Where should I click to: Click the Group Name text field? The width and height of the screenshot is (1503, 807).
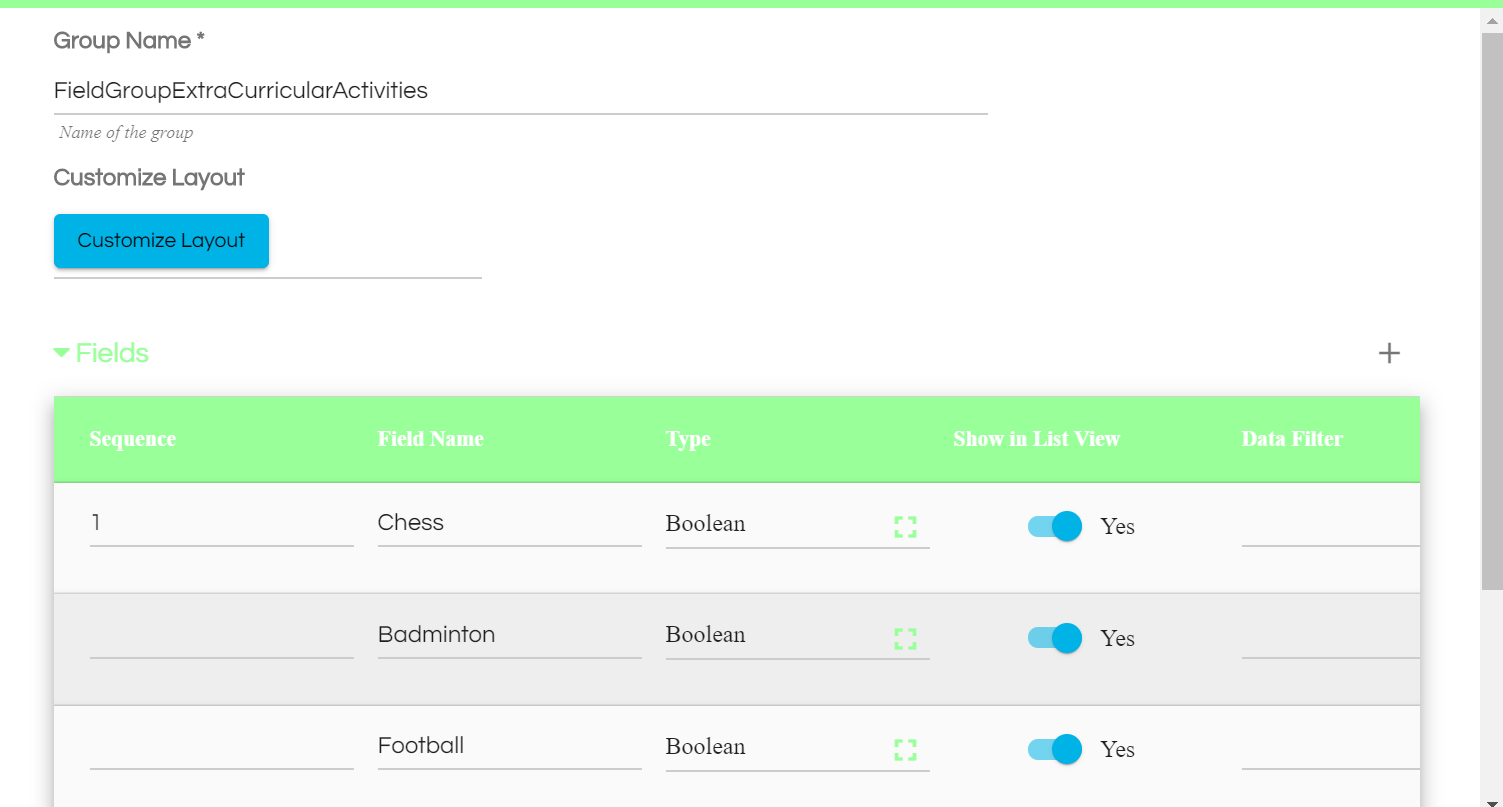[520, 91]
